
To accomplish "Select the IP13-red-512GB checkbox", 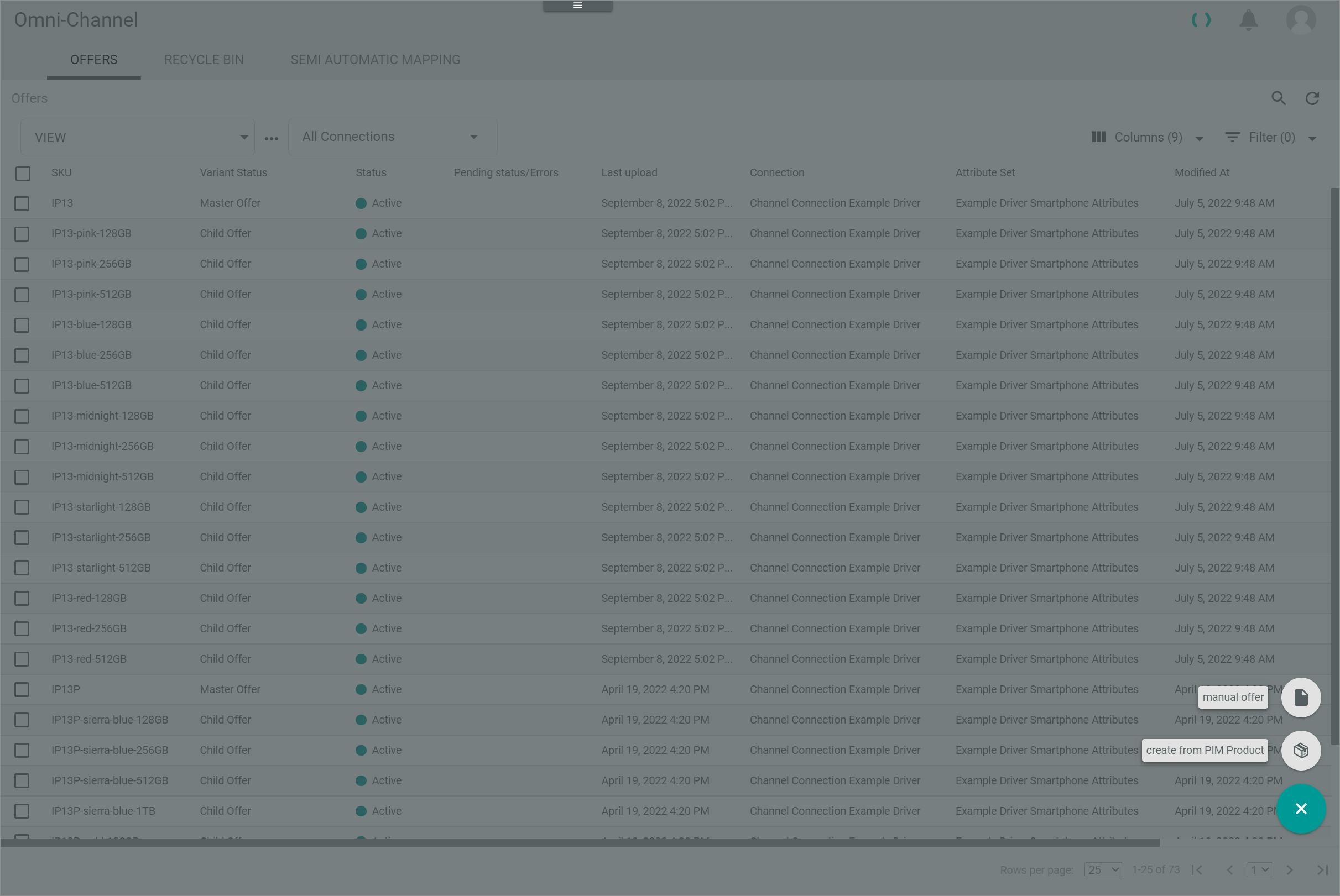I will pyautogui.click(x=22, y=659).
